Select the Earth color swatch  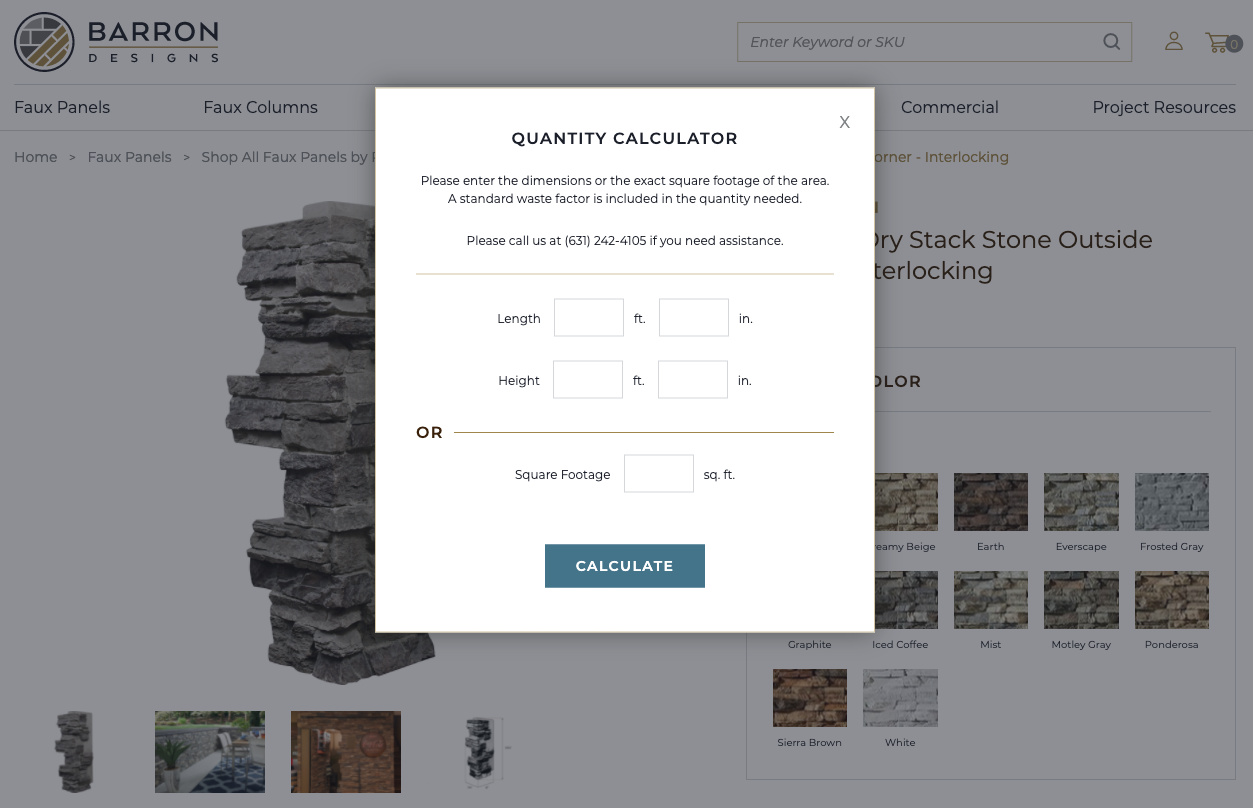pyautogui.click(x=991, y=502)
